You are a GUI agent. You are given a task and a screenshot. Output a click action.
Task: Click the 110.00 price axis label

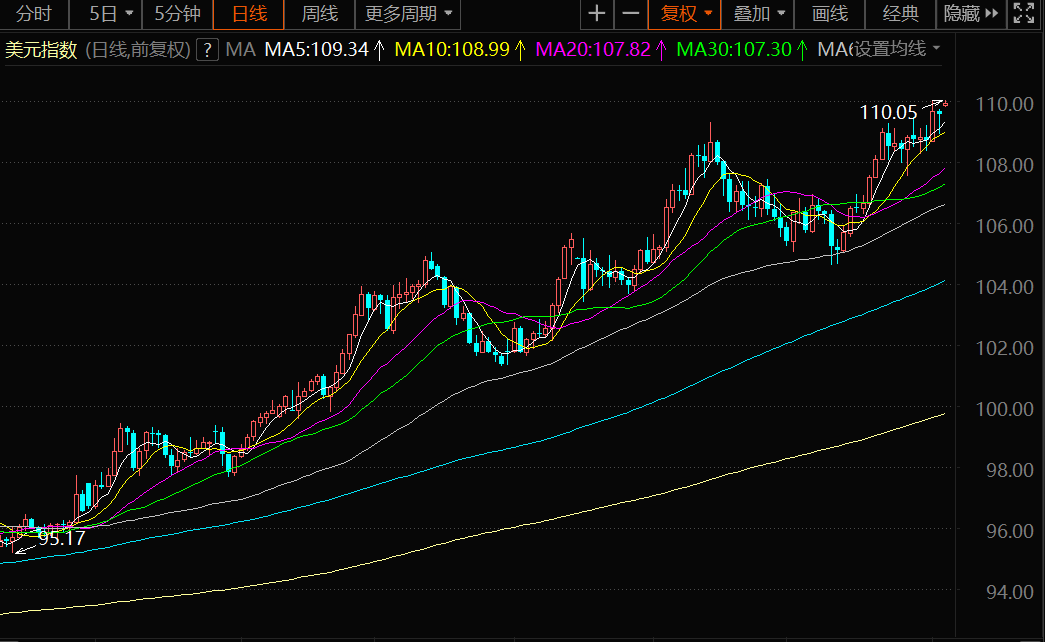[1004, 104]
